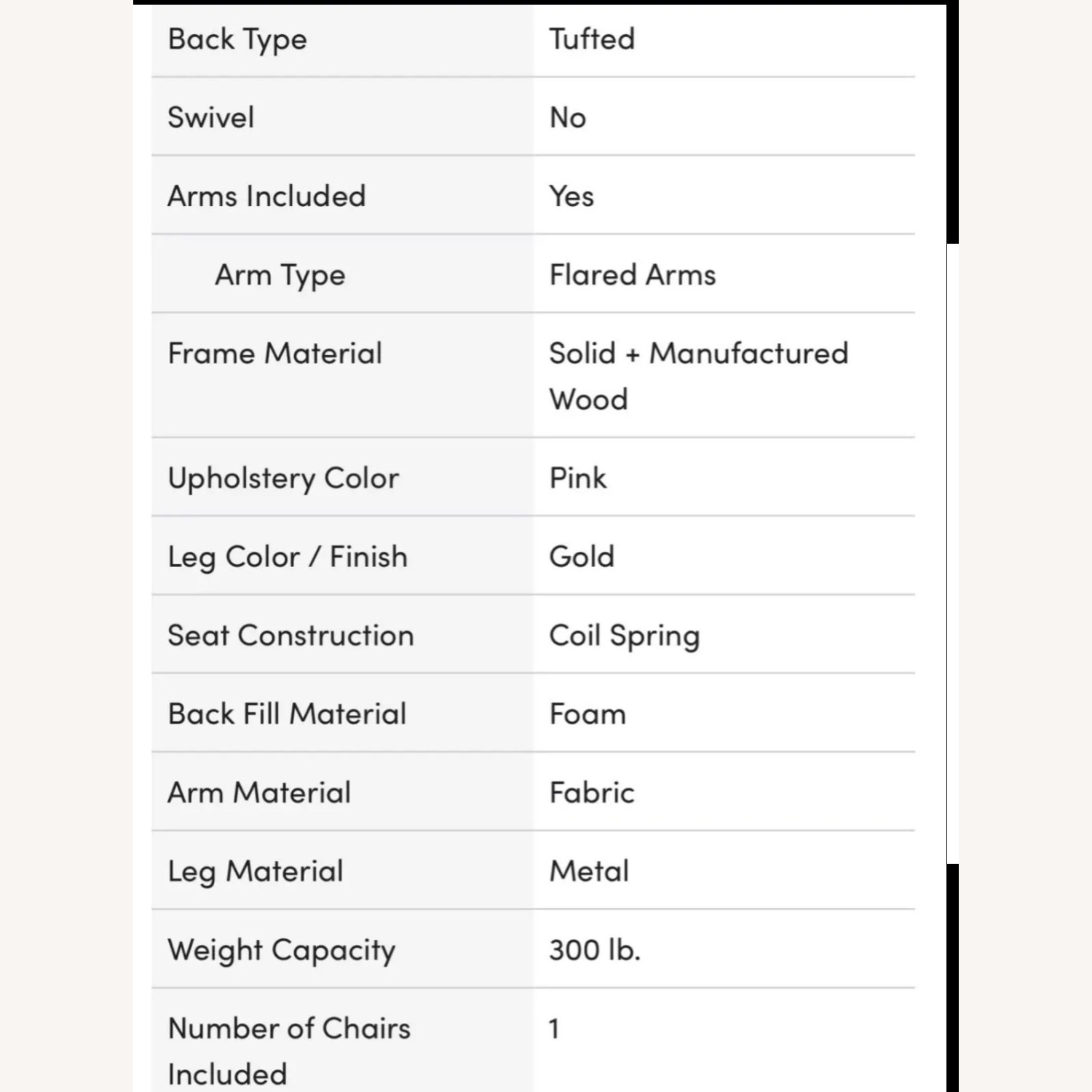Image resolution: width=1092 pixels, height=1092 pixels.
Task: Click the "Swivel" row label
Action: tap(211, 118)
